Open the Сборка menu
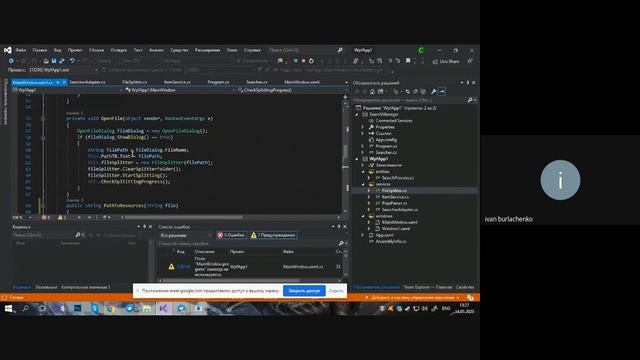 point(96,50)
